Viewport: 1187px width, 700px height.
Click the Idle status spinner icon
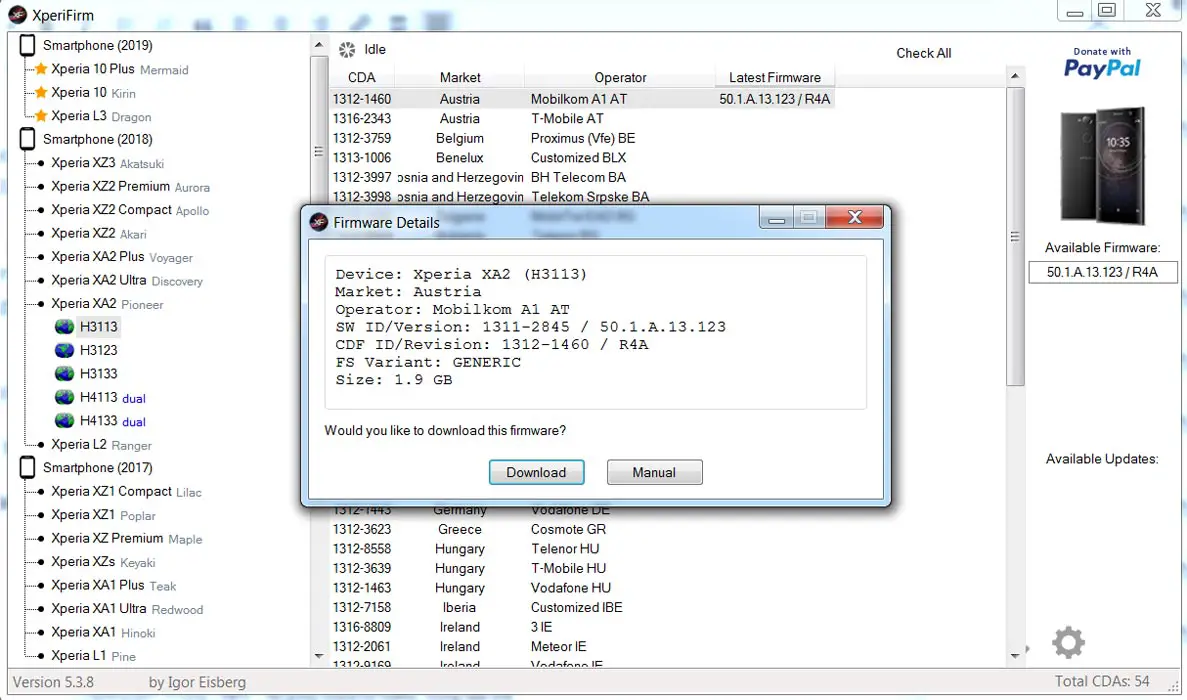[x=347, y=50]
